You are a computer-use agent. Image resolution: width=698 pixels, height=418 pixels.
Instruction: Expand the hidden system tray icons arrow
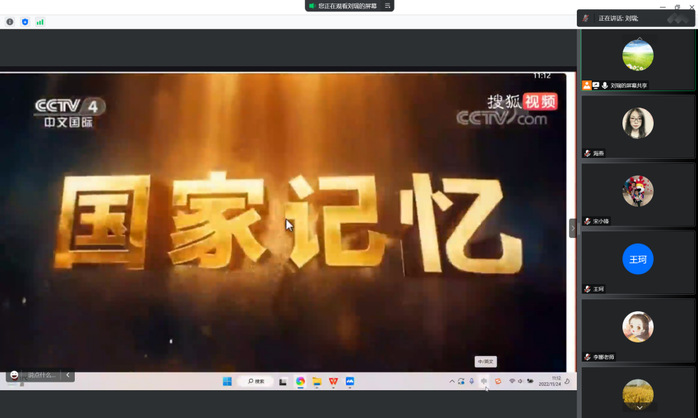[449, 381]
